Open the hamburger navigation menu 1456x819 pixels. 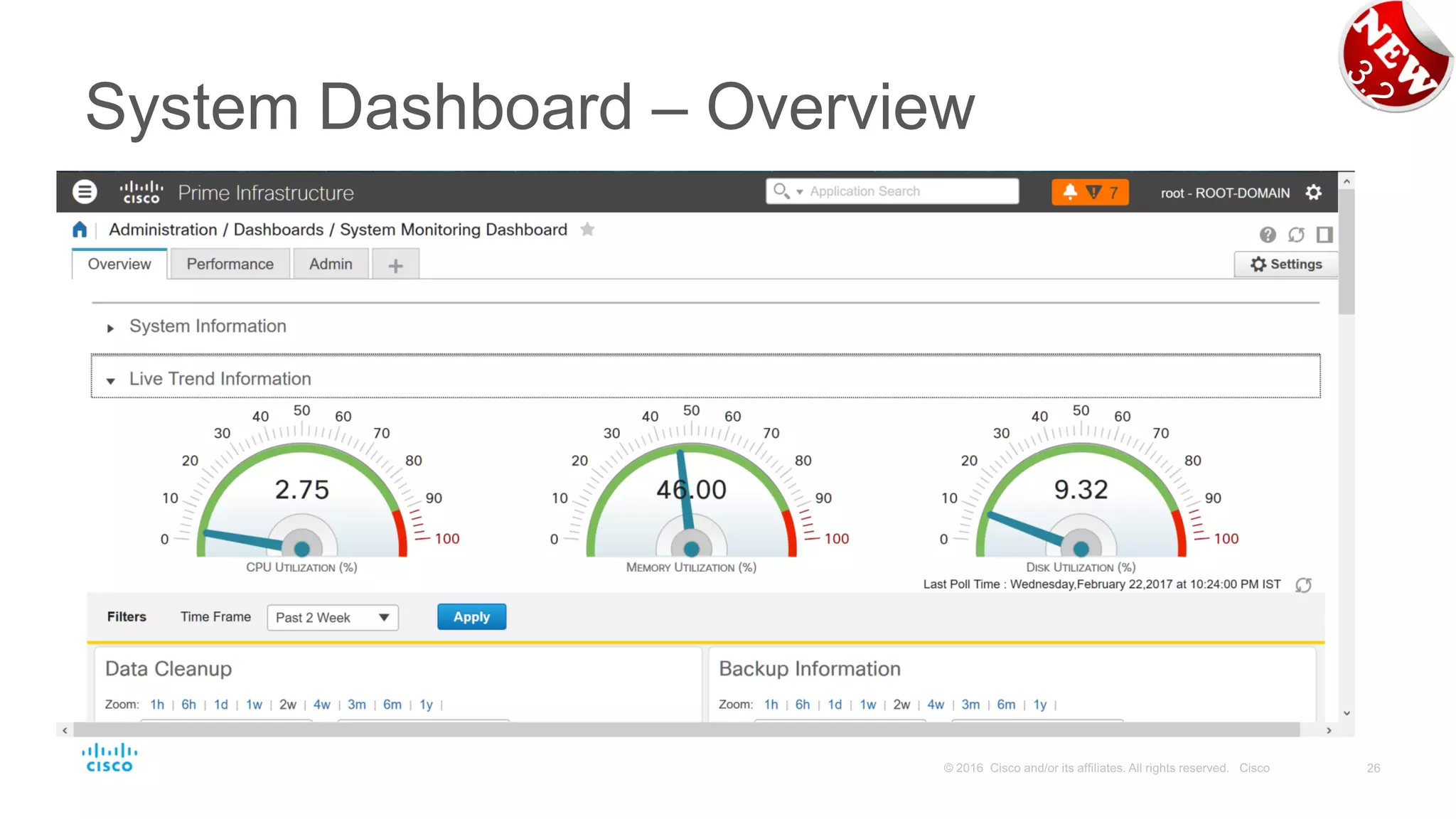coord(85,192)
